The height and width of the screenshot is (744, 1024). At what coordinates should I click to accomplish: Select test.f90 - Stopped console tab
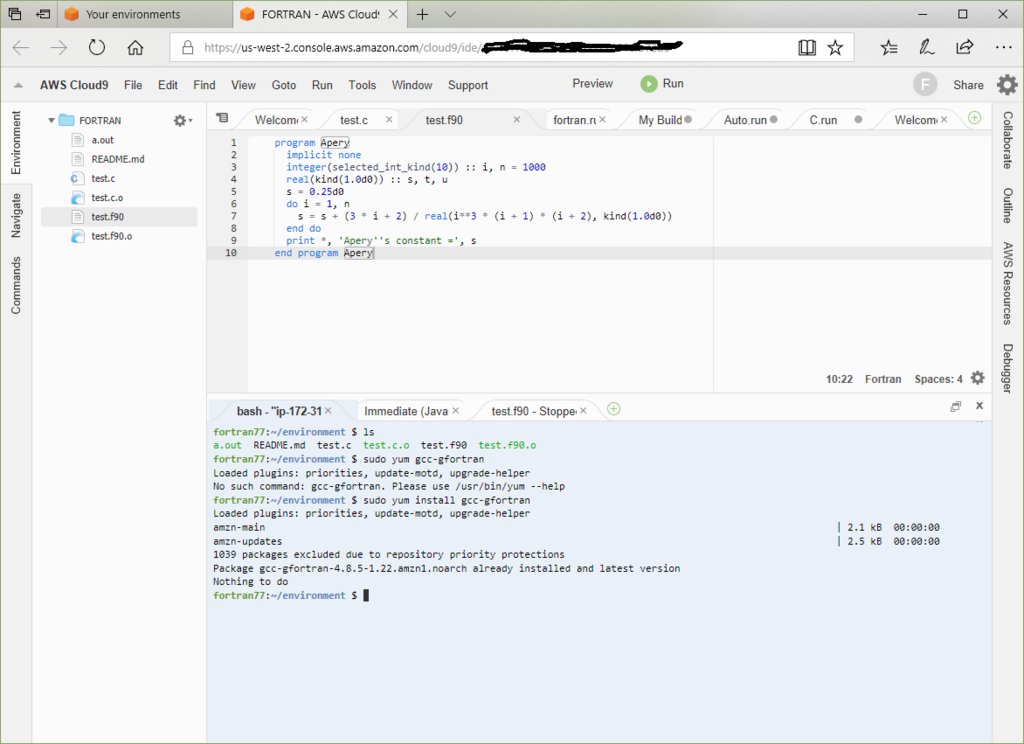[x=534, y=411]
